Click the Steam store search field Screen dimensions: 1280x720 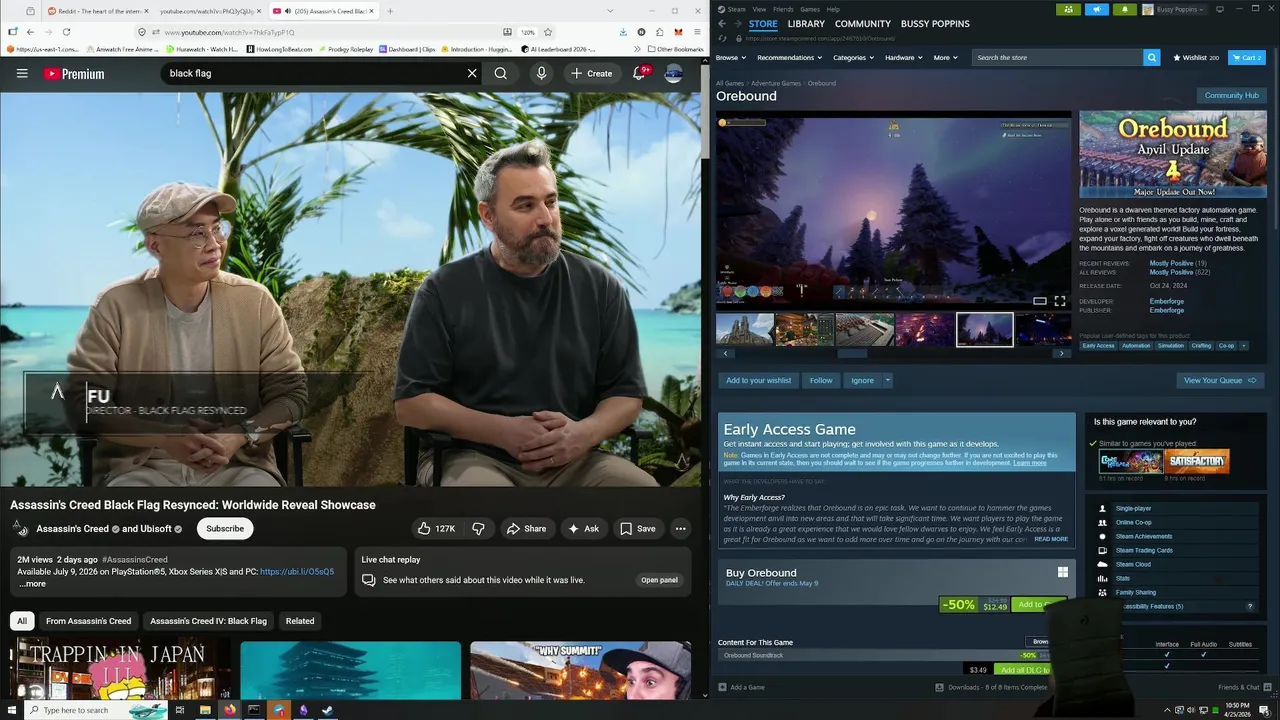tap(1057, 58)
